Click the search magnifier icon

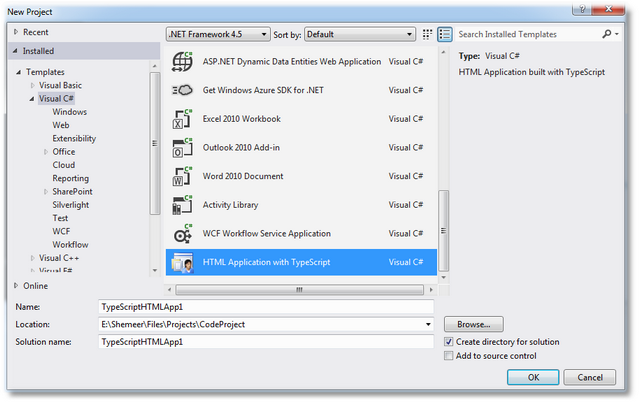pos(607,34)
